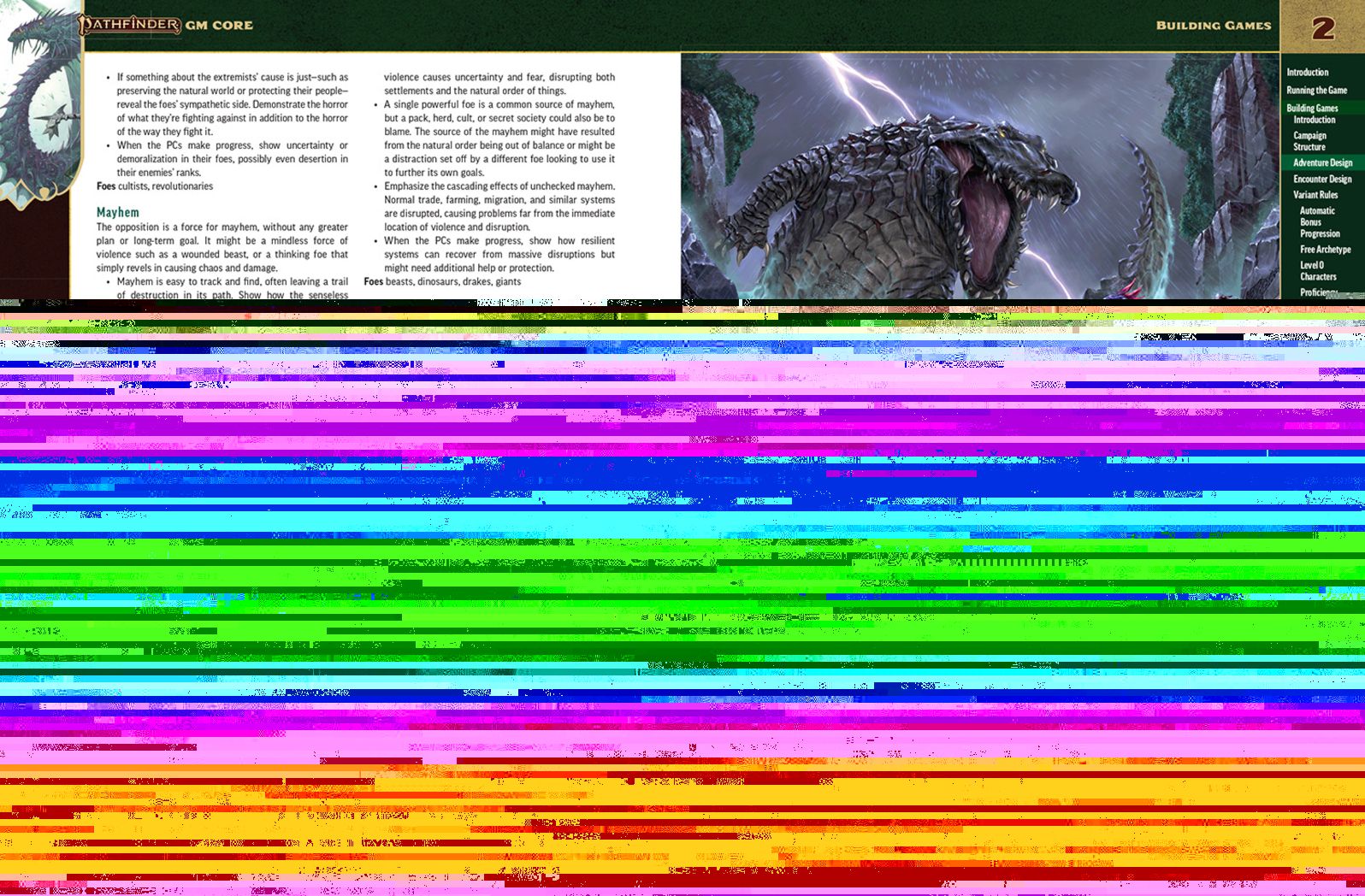The image size is (1365, 896).
Task: Click the 'Mayhem is easy to track' bullet
Action: (227, 288)
